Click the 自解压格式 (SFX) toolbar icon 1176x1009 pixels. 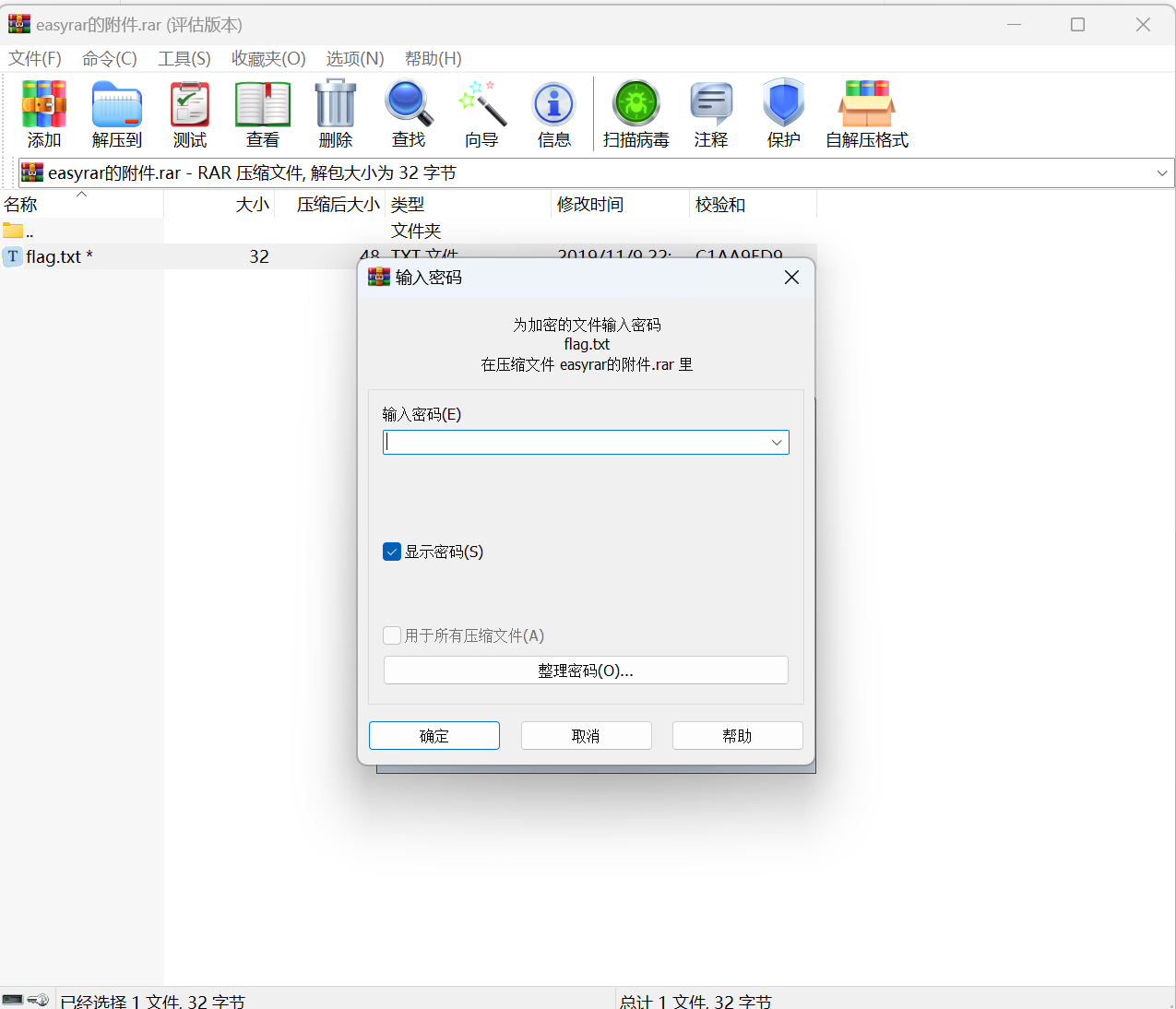coord(867,103)
